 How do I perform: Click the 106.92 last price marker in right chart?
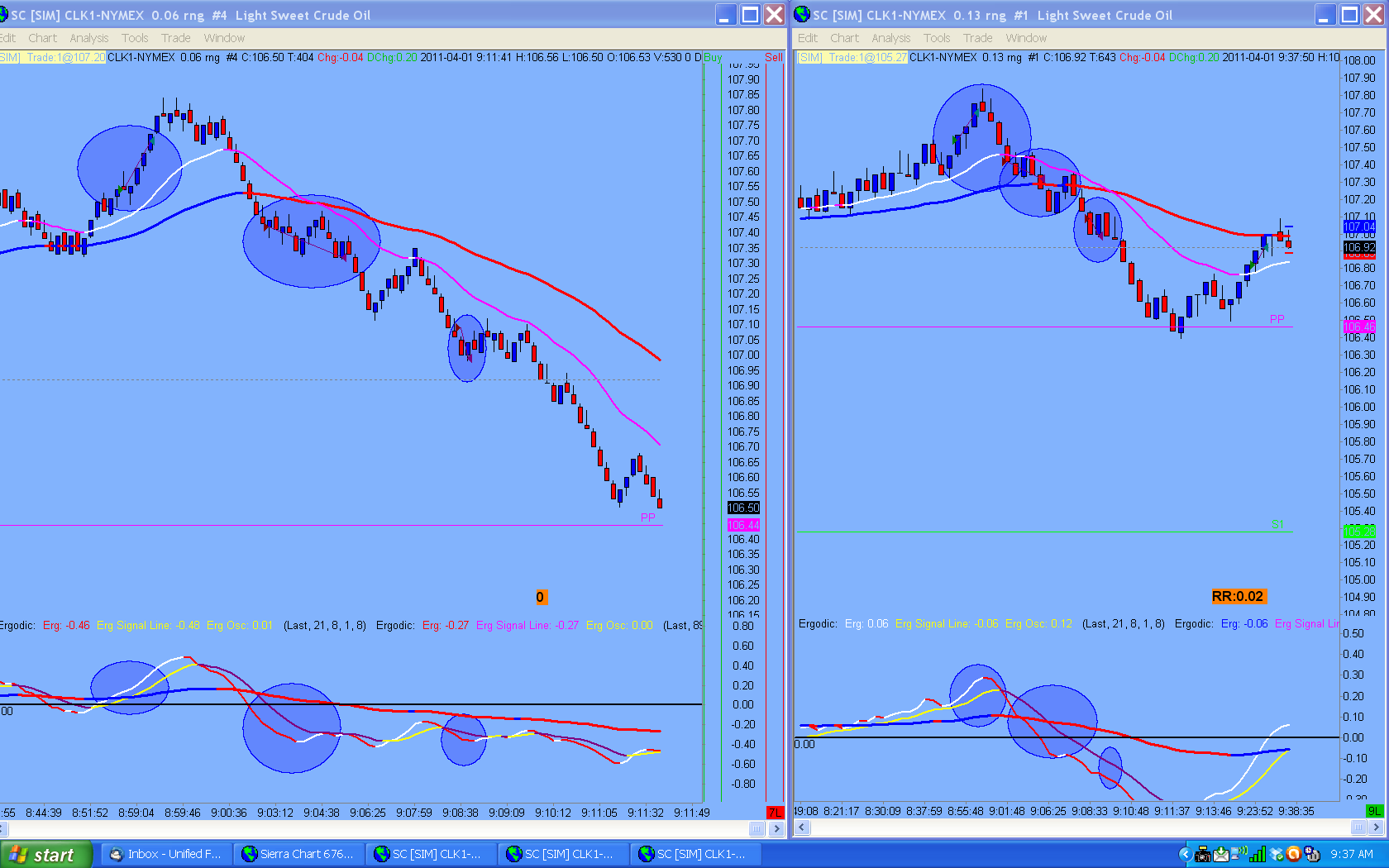point(1359,247)
